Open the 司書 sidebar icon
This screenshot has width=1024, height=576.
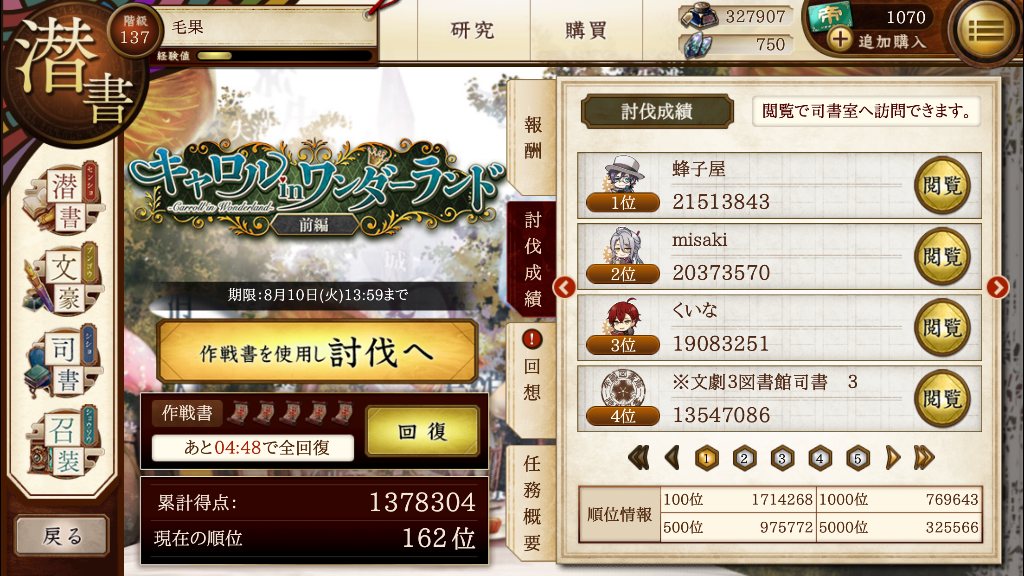pyautogui.click(x=63, y=362)
